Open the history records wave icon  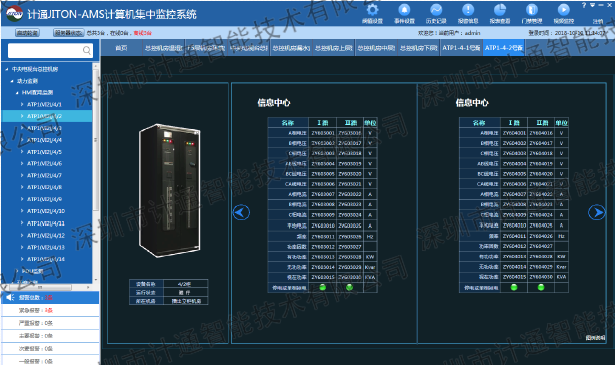(436, 10)
